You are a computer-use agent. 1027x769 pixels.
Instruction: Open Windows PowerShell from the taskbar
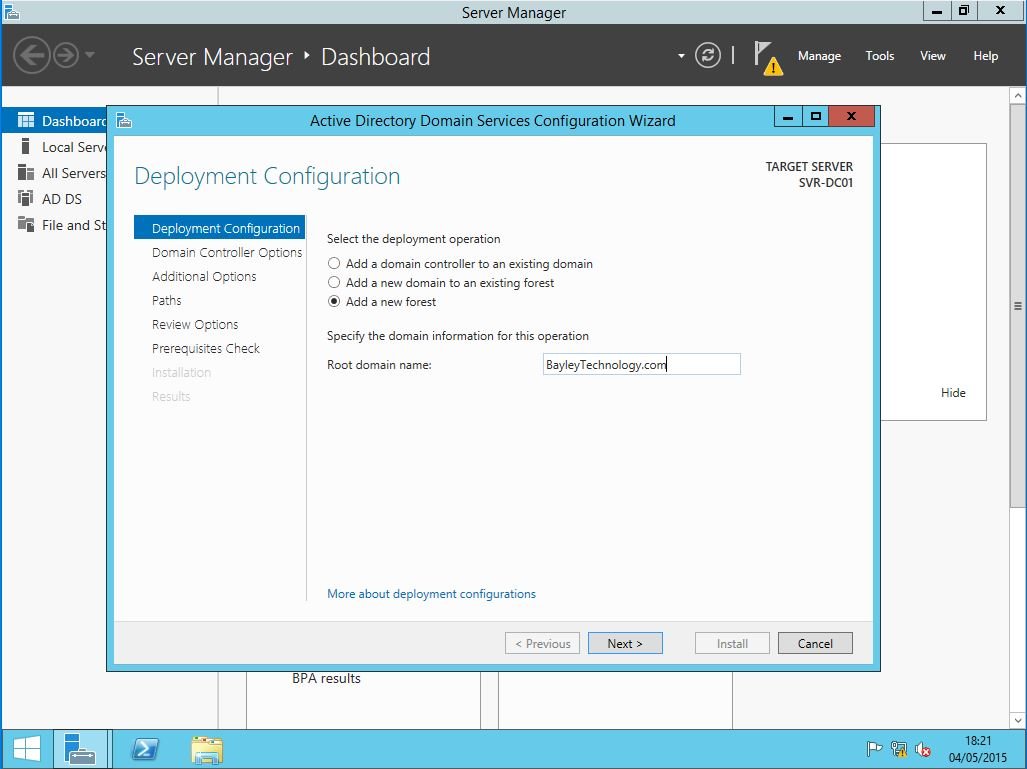(144, 749)
